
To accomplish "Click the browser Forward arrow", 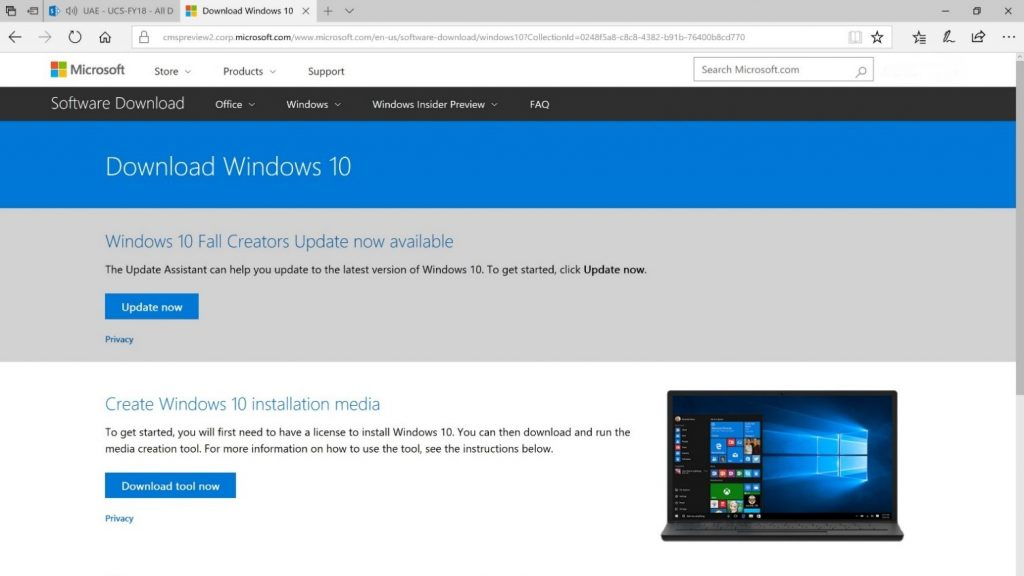I will [44, 37].
